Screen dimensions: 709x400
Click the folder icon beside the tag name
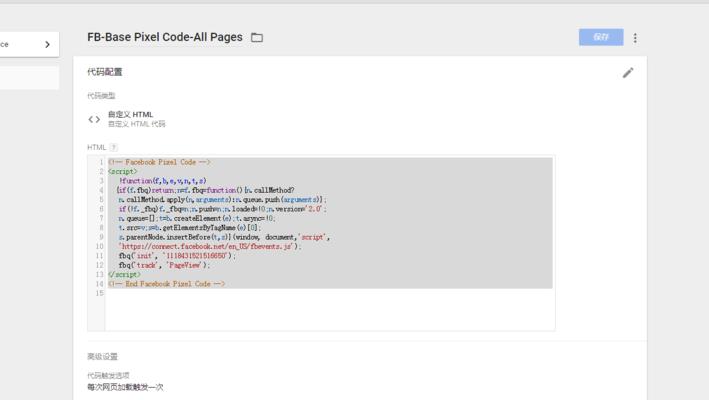257,38
